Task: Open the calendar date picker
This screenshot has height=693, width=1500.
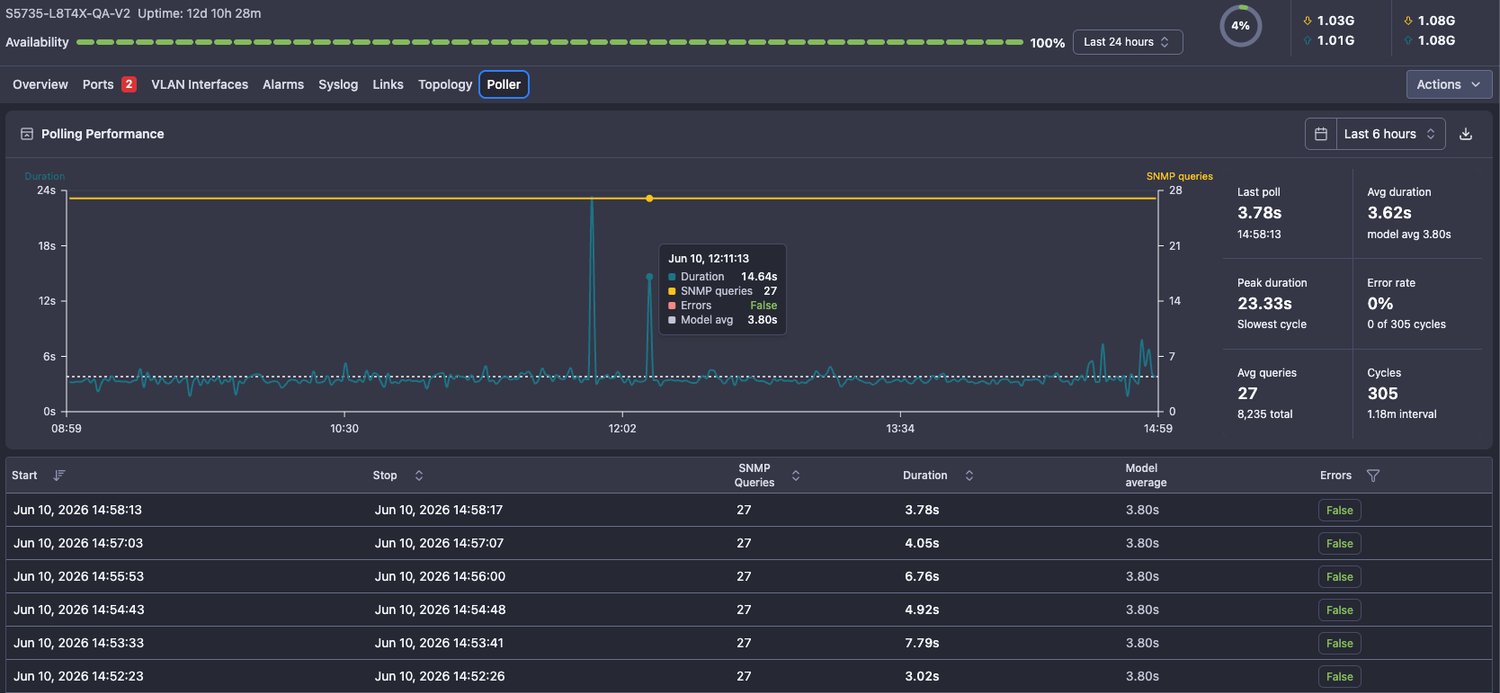Action: point(1321,134)
